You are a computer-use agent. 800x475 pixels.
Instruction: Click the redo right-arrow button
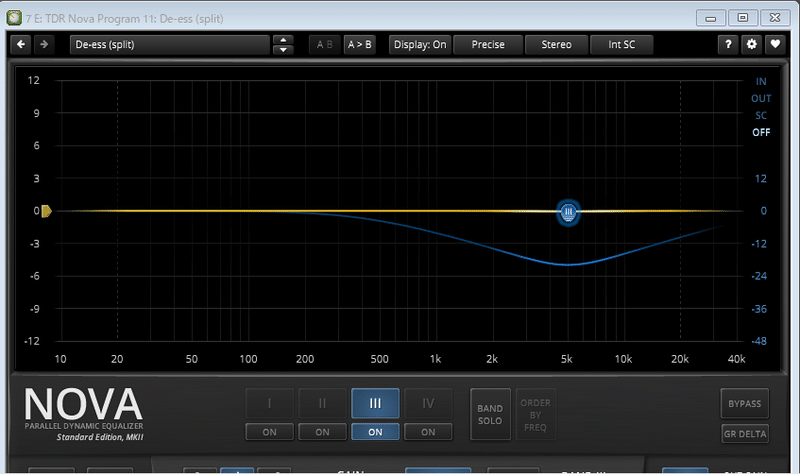pos(44,44)
